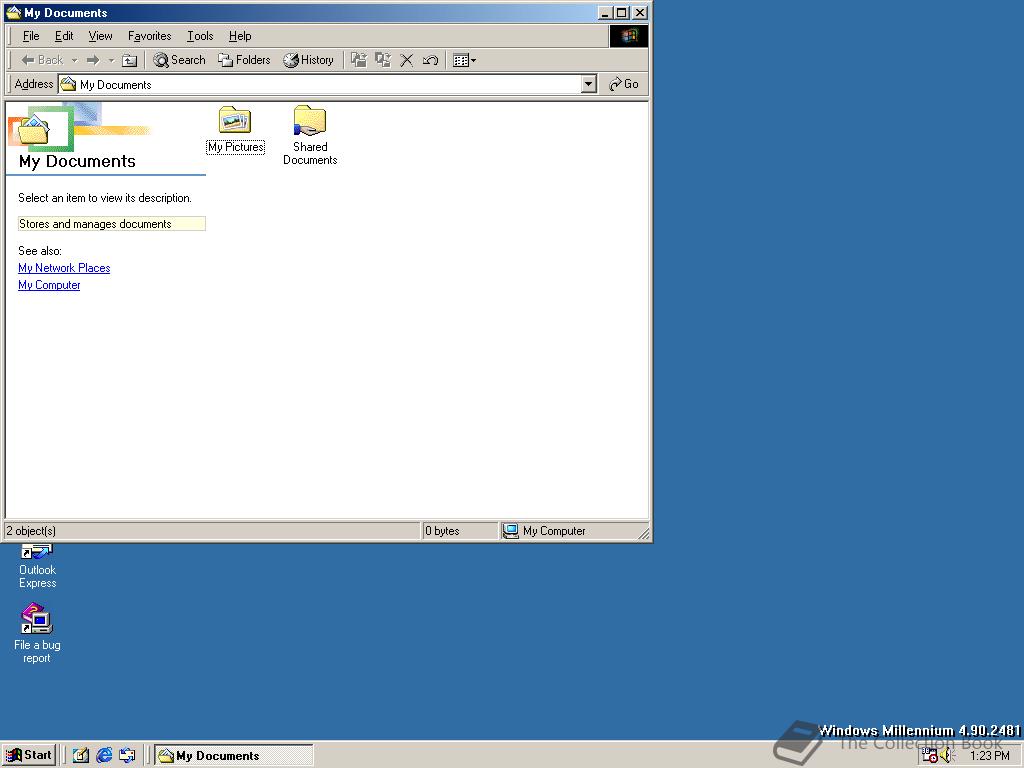This screenshot has height=768, width=1024.
Task: Click the Delete toolbar icon
Action: (x=406, y=60)
